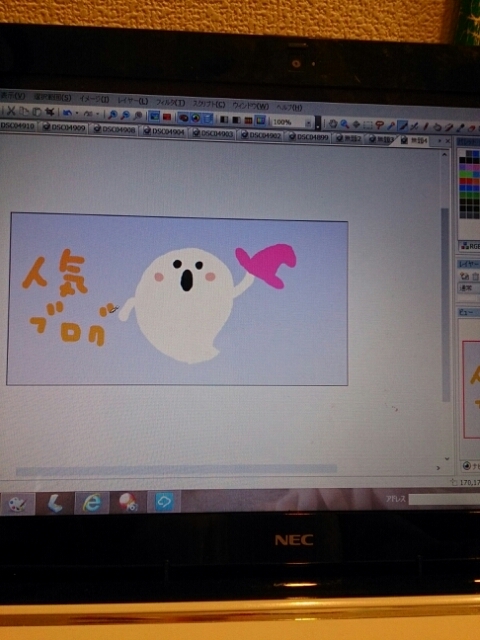Click the Redo arrow icon
This screenshot has width=480, height=640.
pyautogui.click(x=88, y=113)
